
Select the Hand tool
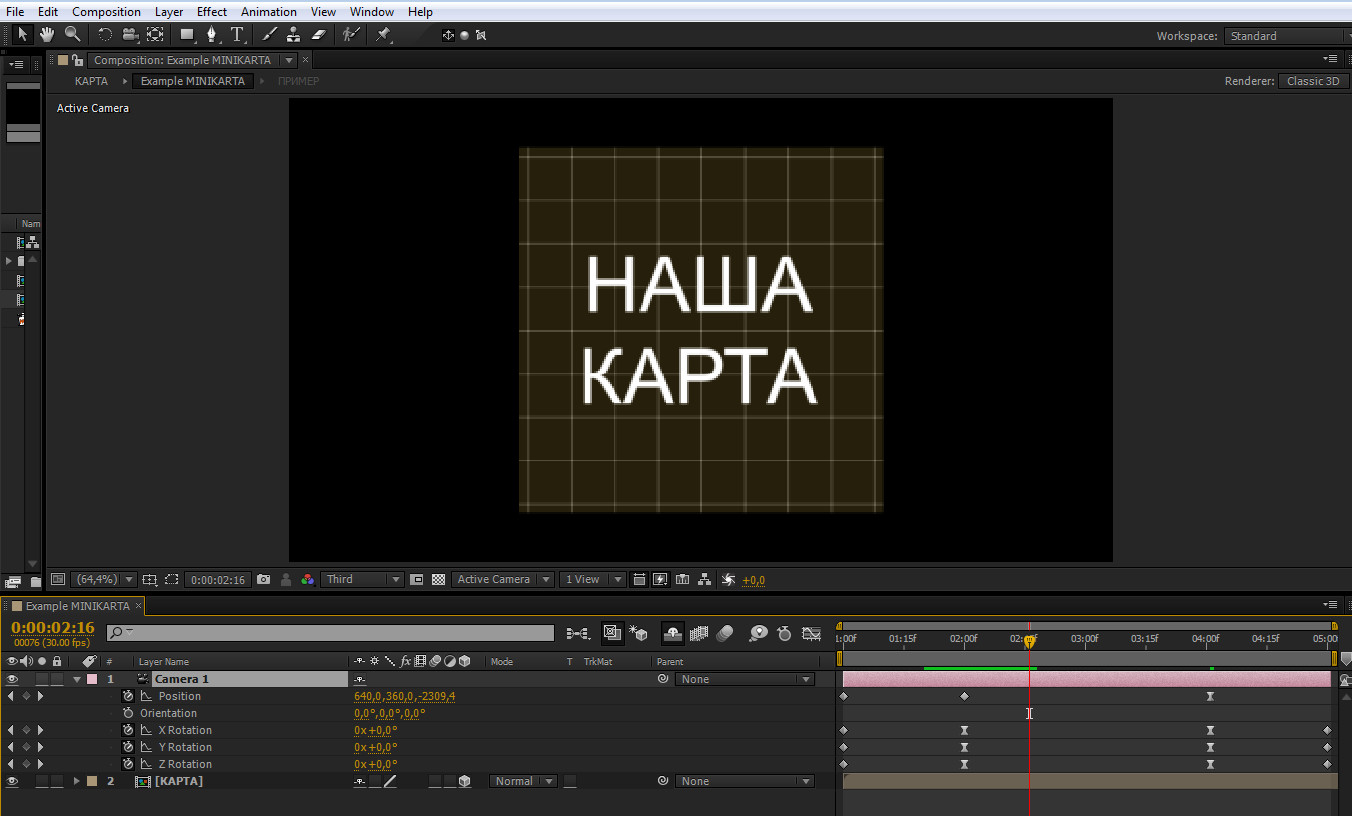pyautogui.click(x=47, y=35)
